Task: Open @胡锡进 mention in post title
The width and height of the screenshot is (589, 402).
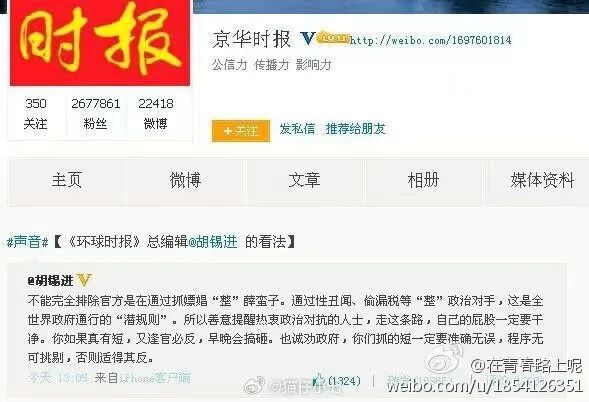Action: tap(213, 242)
